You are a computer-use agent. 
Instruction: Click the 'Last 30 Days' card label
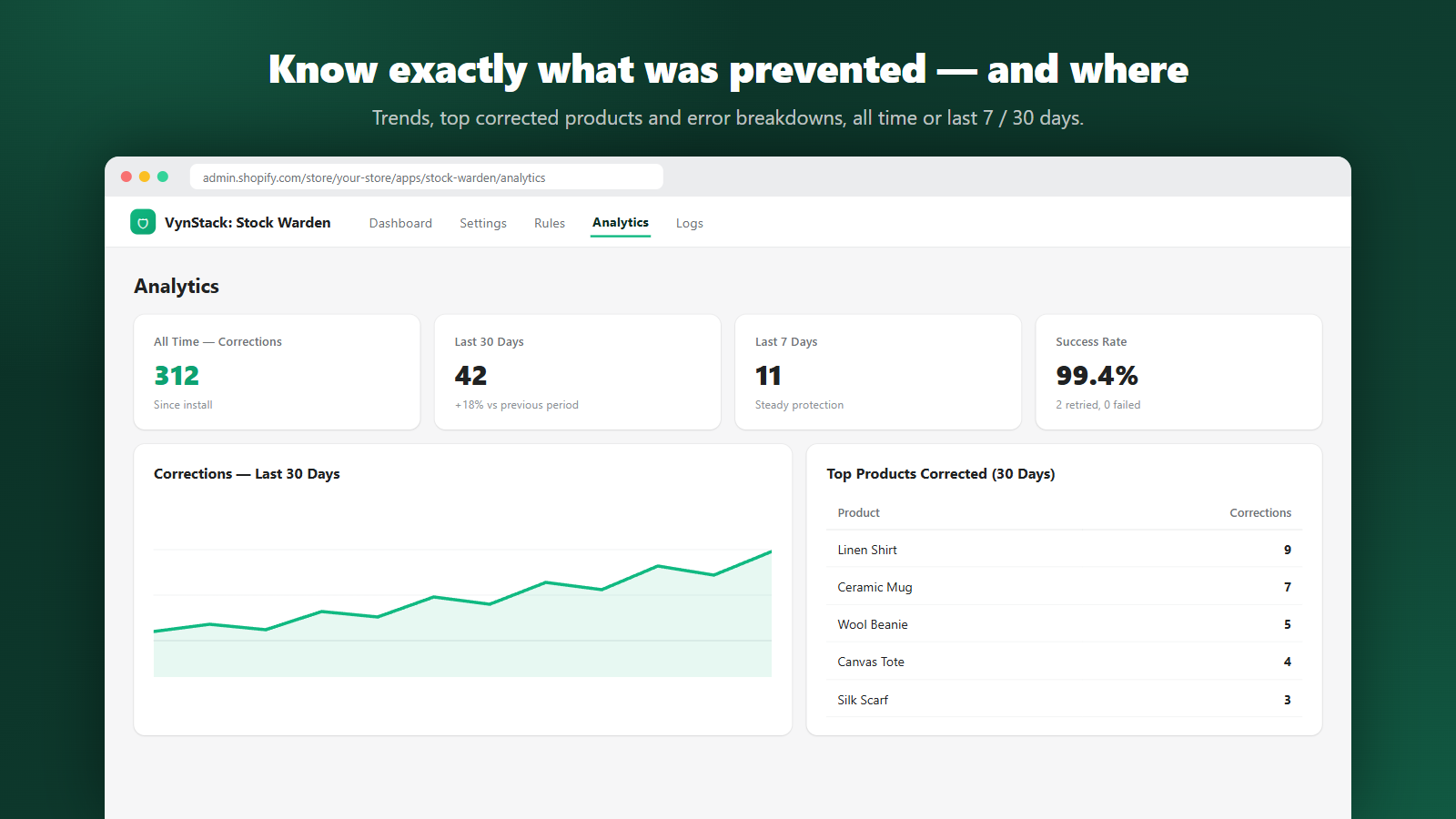coord(490,342)
